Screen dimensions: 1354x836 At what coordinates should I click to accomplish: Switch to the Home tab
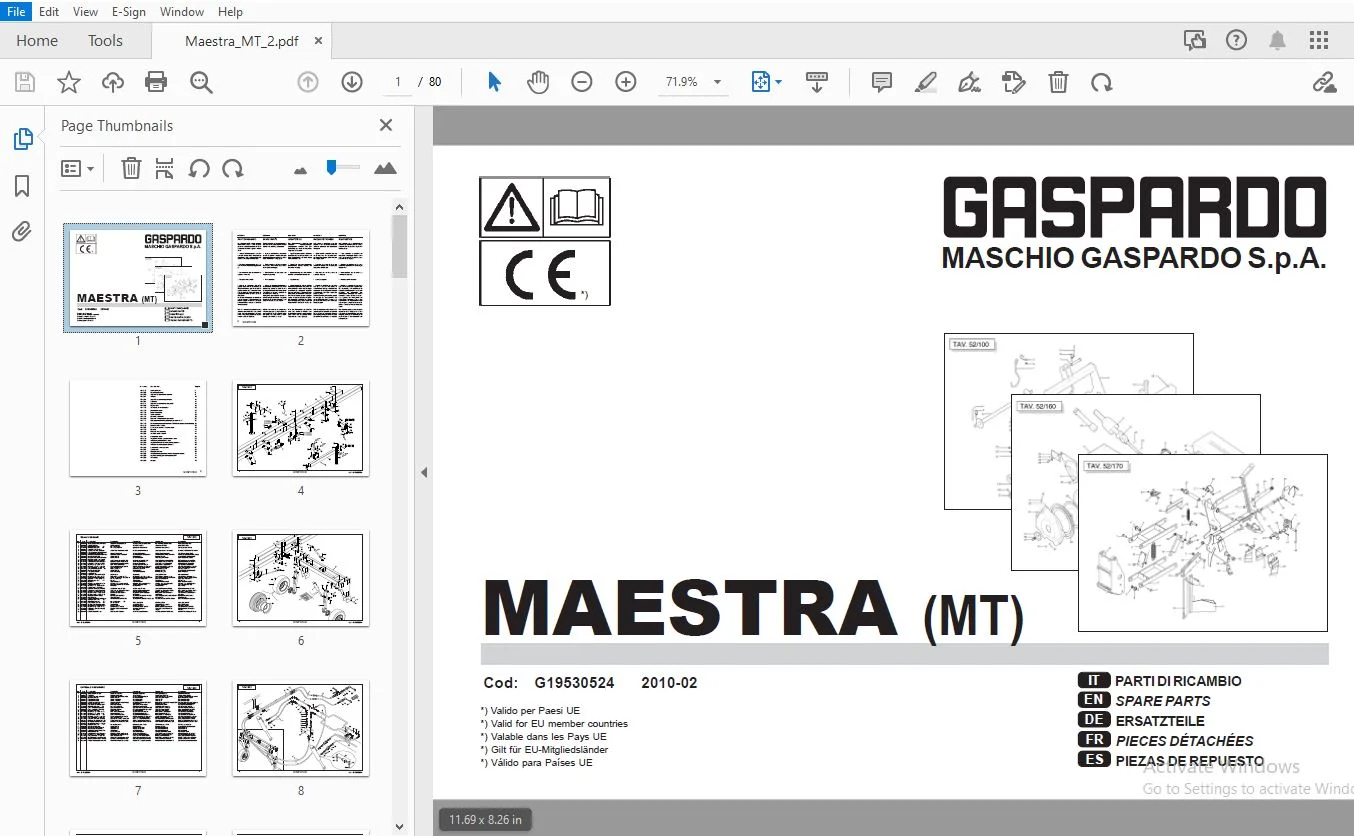(x=37, y=41)
